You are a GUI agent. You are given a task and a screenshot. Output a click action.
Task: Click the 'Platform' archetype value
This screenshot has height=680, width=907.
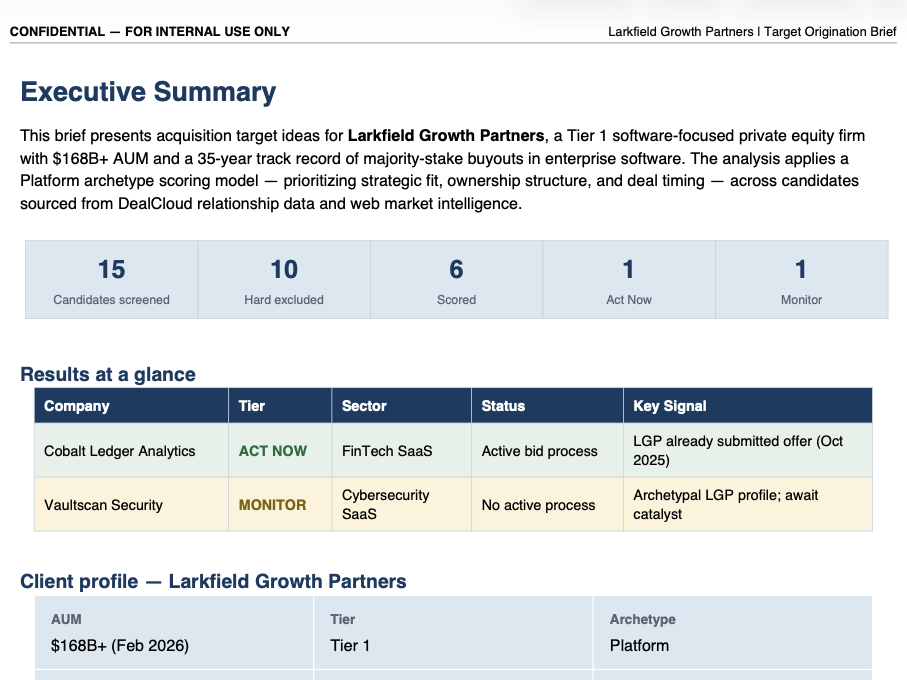pyautogui.click(x=639, y=645)
